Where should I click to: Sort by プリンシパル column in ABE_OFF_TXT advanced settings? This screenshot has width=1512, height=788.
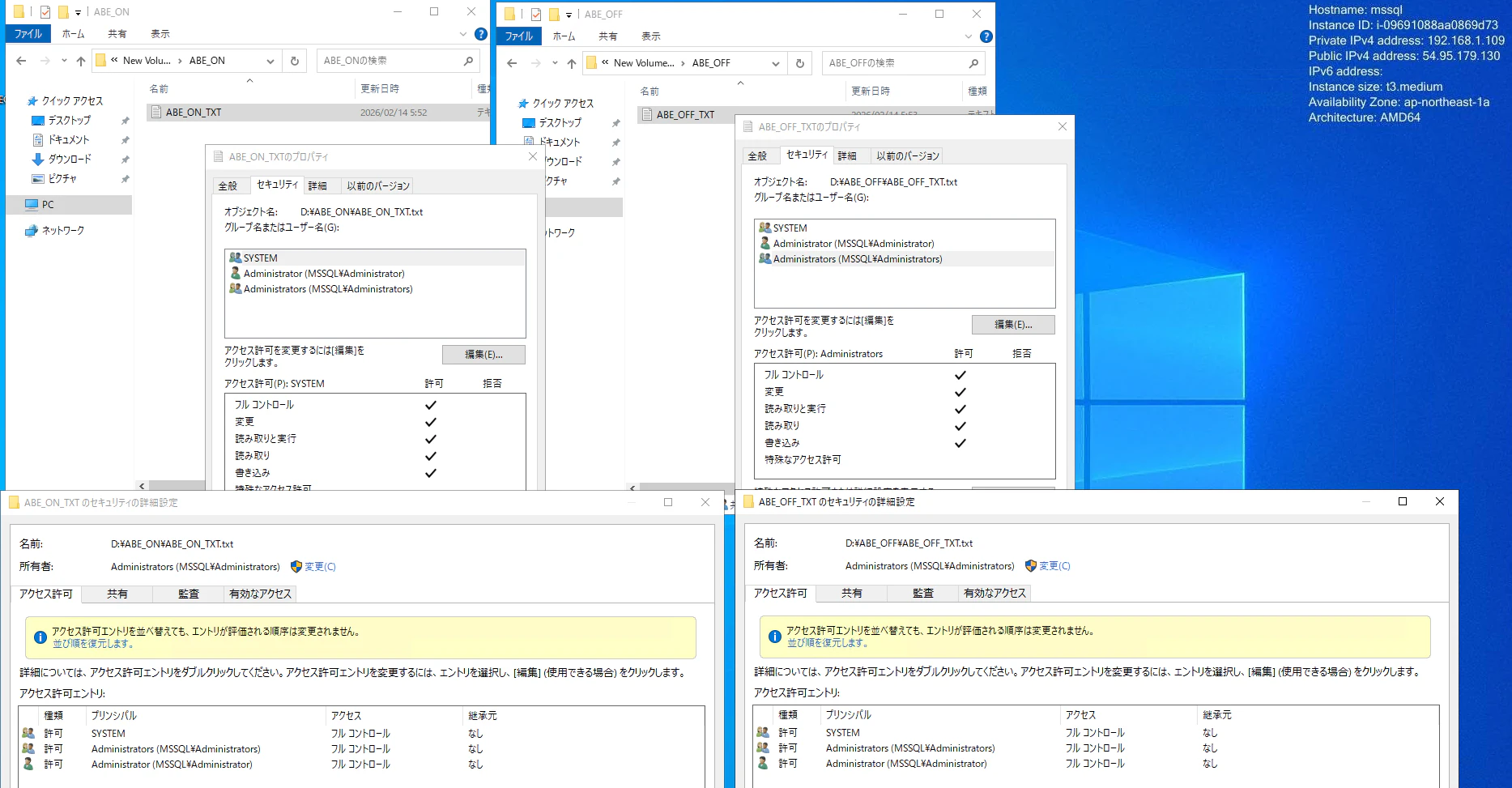pos(939,715)
